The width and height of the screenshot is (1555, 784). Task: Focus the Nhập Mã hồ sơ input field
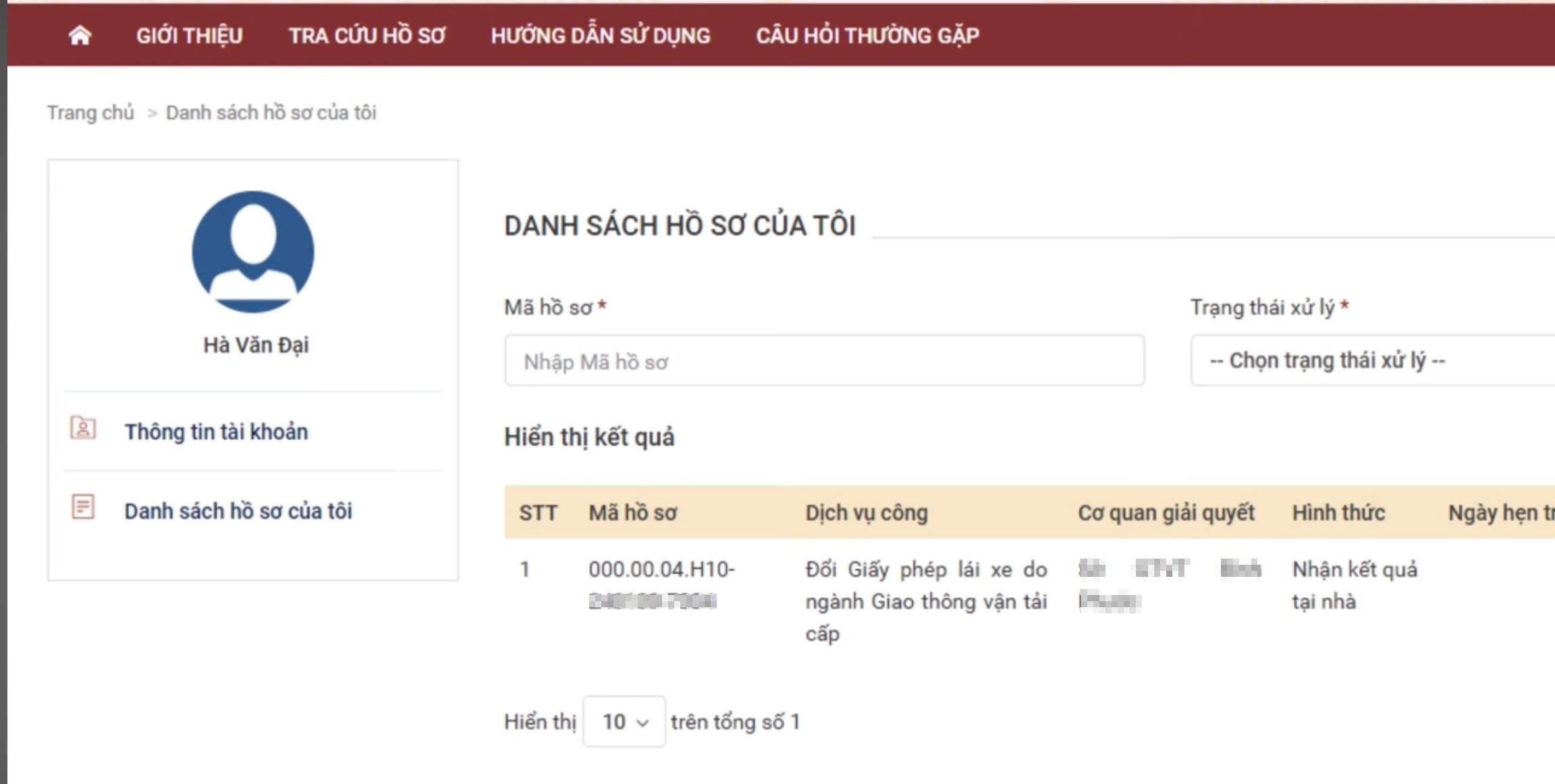[x=823, y=362]
